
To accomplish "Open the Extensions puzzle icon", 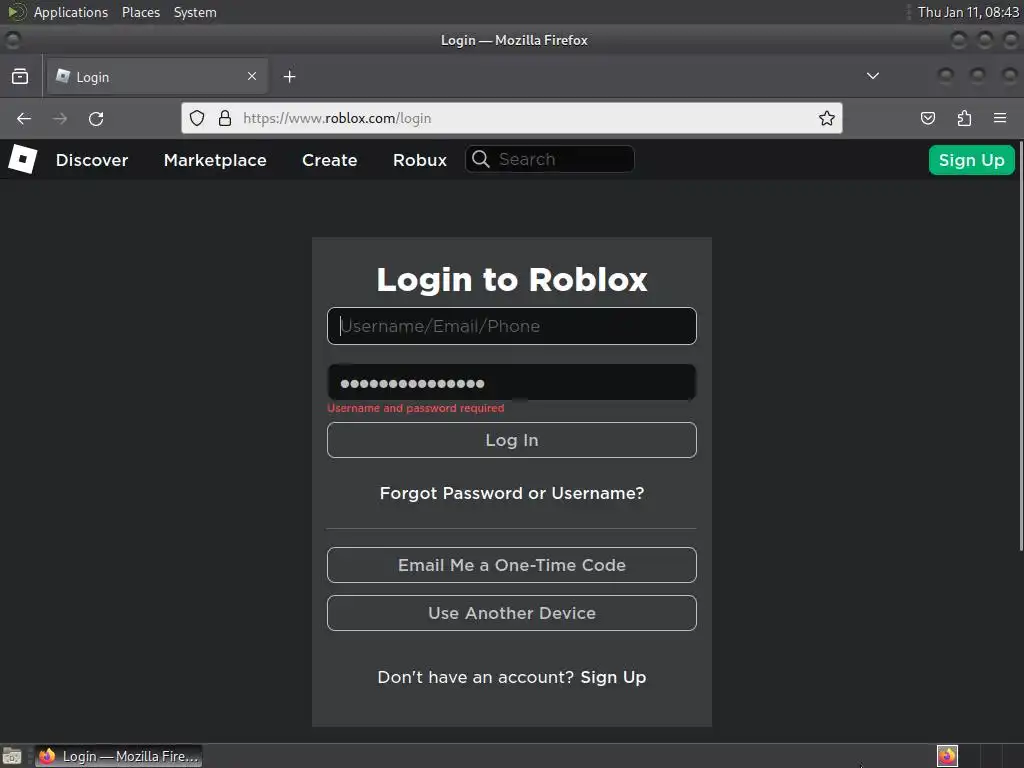I will point(964,118).
